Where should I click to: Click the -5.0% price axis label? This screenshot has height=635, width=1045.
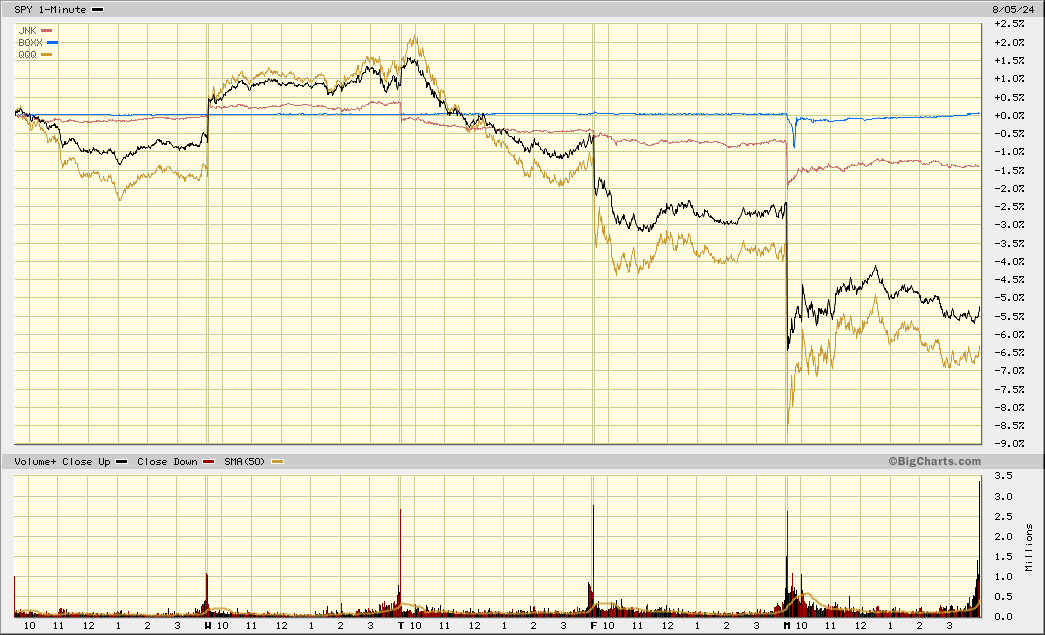click(1009, 298)
